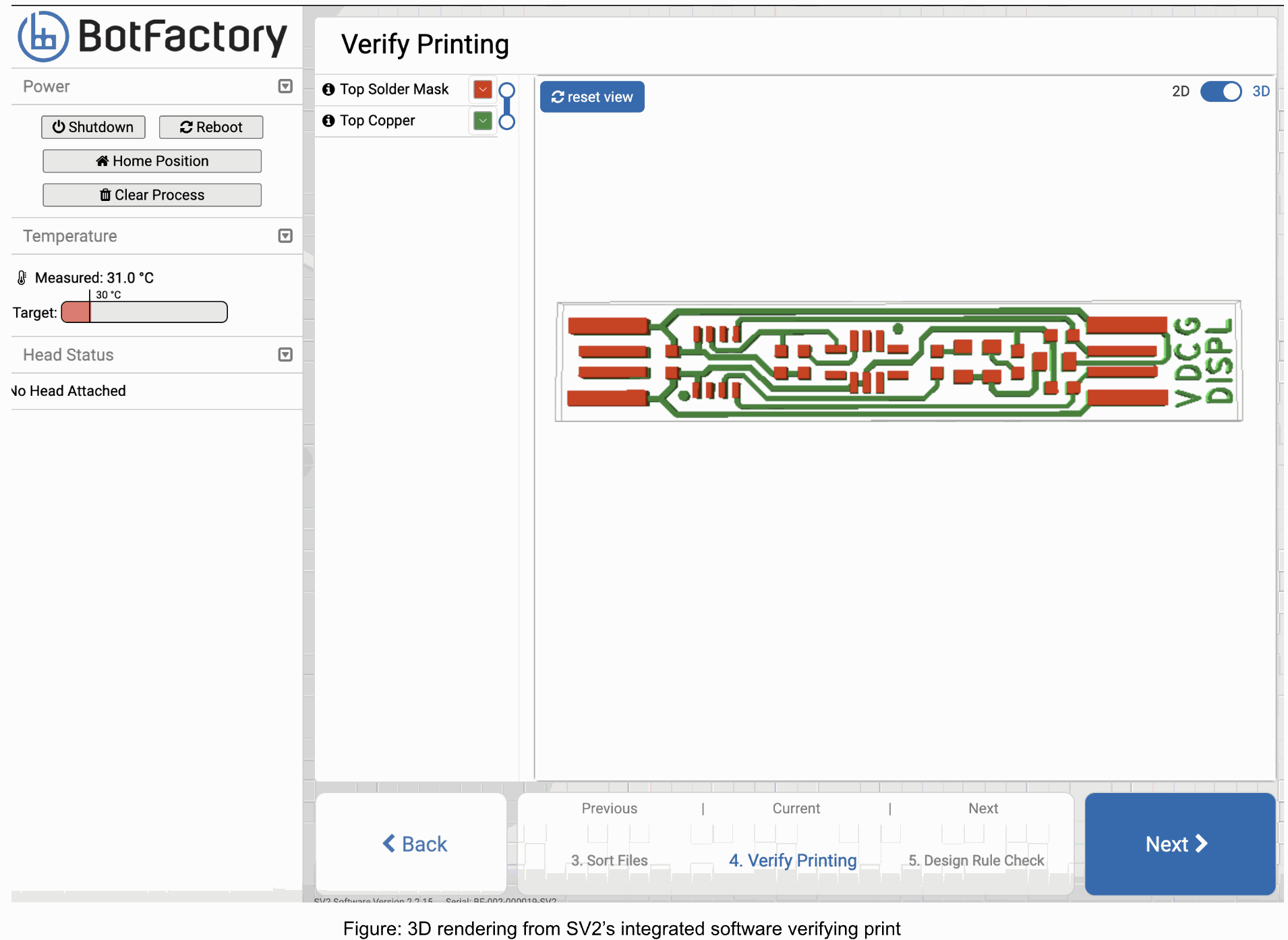Go to step 5. Design Rule Check
1288x940 pixels.
coord(976,860)
